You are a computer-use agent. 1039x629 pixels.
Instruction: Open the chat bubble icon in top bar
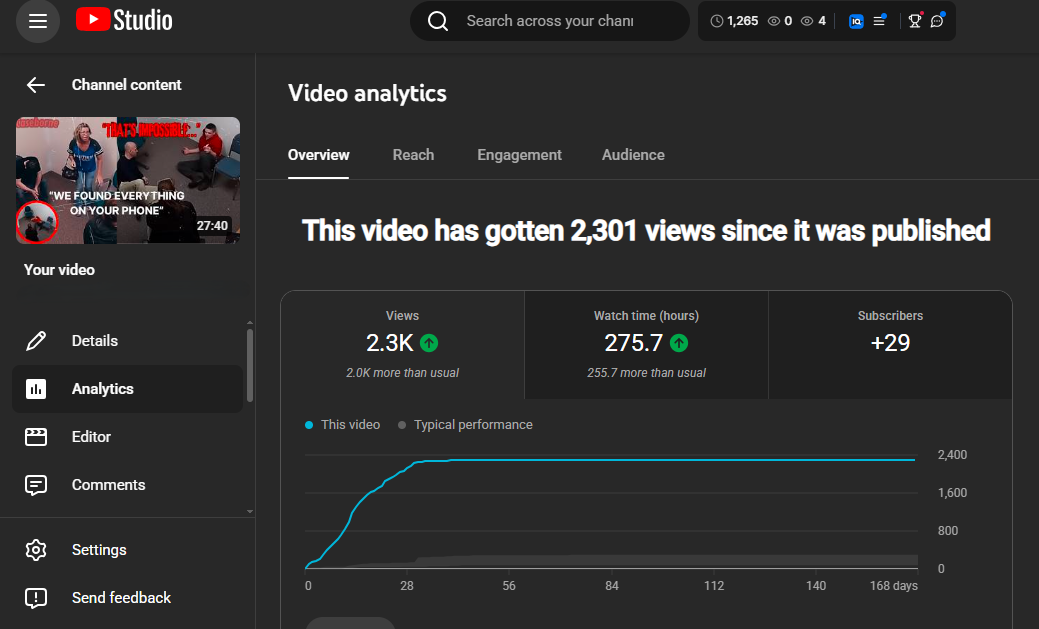[x=937, y=21]
